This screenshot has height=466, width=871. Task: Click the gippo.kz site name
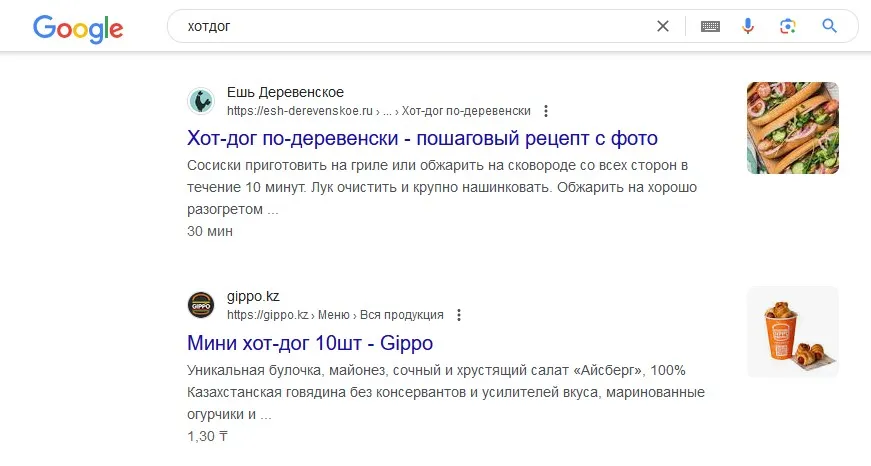click(253, 297)
